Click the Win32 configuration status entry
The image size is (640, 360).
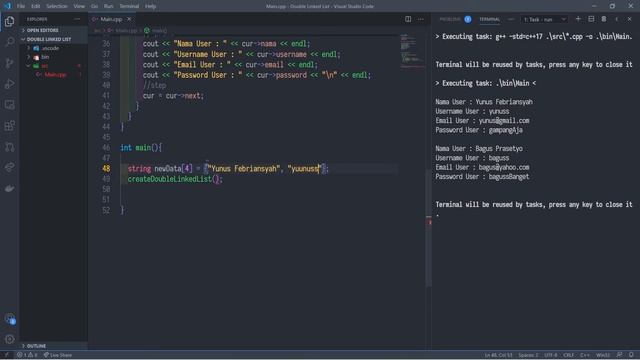603,355
